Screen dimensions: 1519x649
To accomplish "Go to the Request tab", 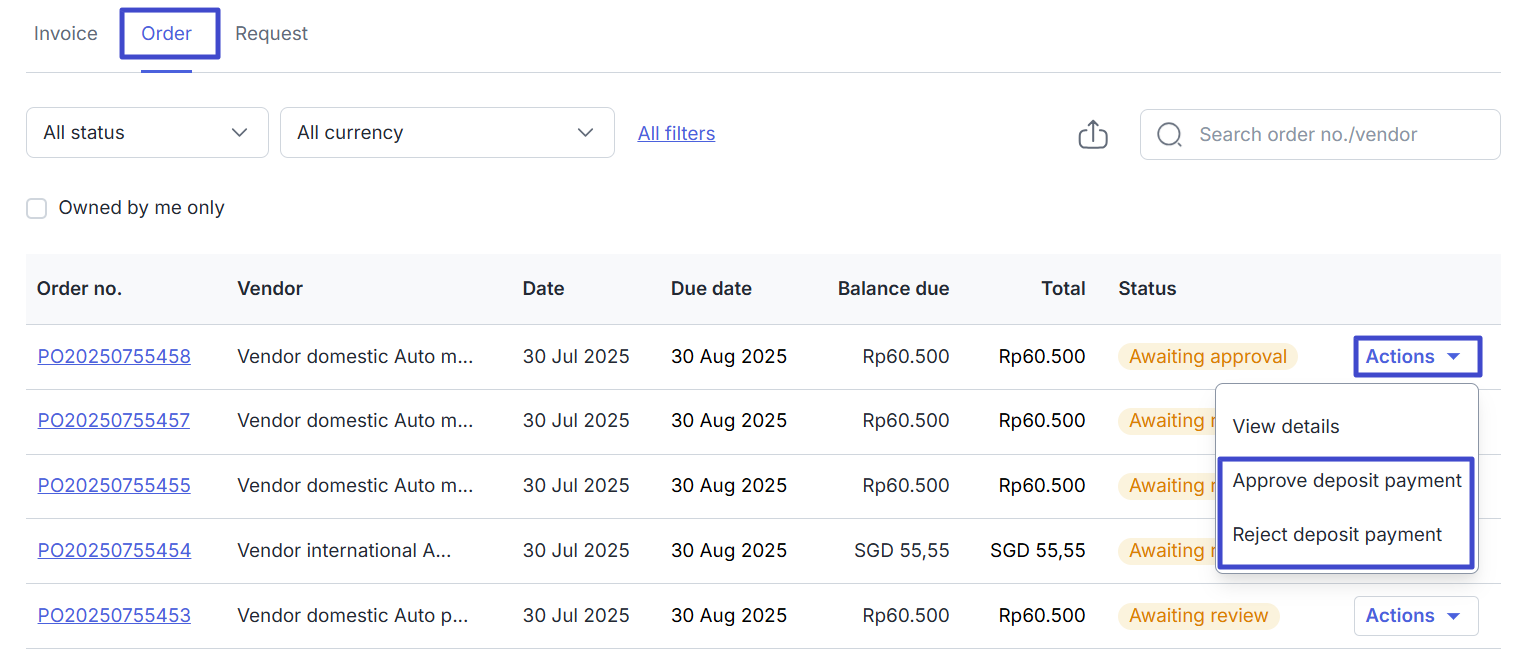I will (271, 34).
